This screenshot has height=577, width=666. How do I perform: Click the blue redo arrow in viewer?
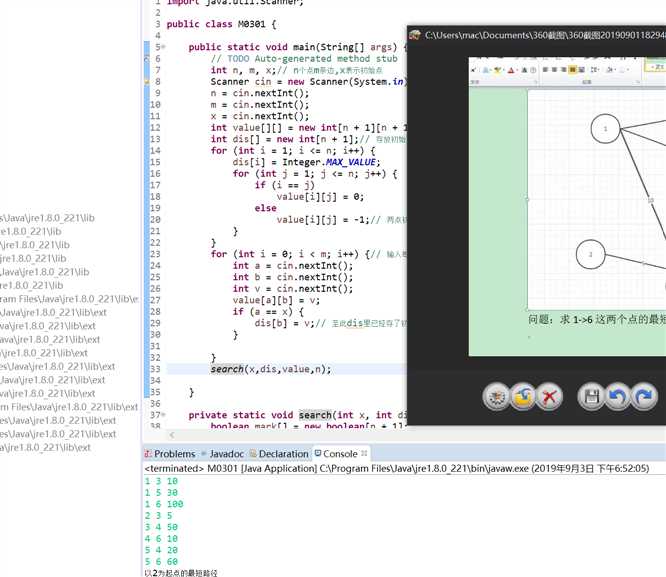(644, 396)
